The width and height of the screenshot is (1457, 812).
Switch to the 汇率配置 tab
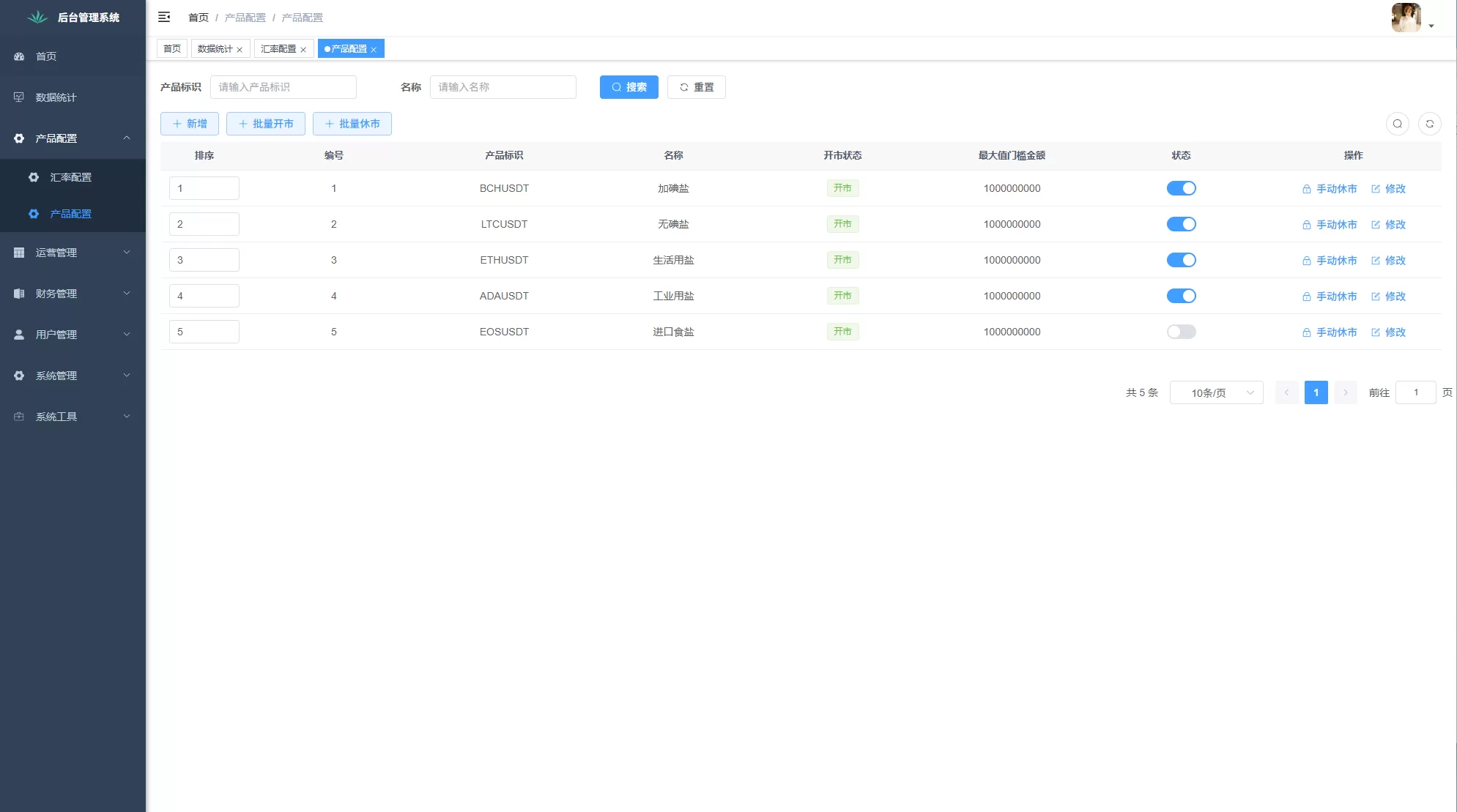tap(278, 49)
